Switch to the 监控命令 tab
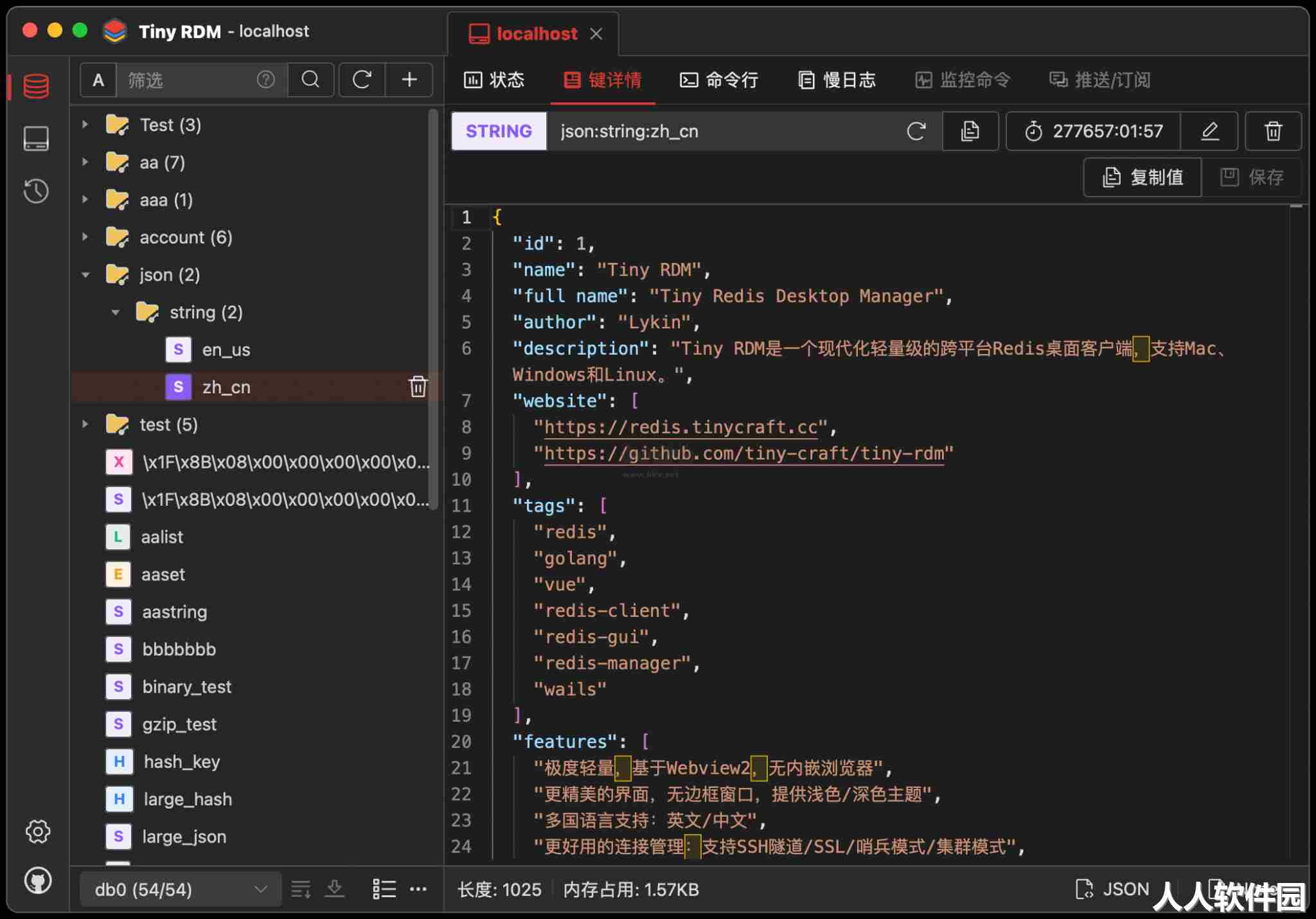This screenshot has height=919, width=1316. click(x=963, y=80)
